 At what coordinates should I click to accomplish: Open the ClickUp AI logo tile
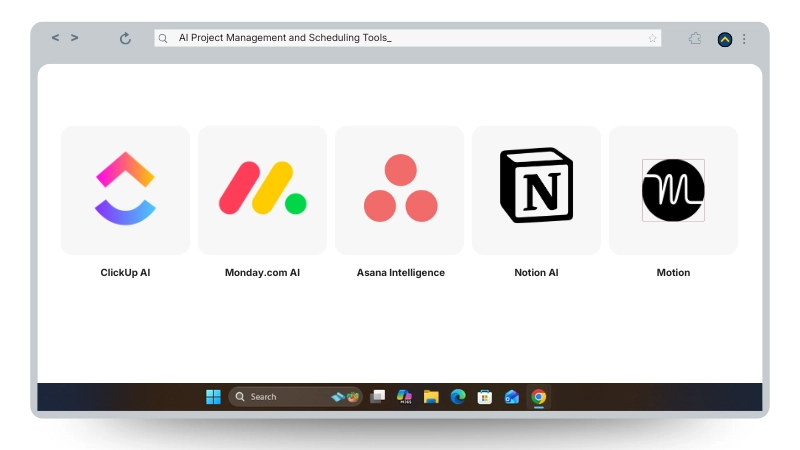coord(125,190)
